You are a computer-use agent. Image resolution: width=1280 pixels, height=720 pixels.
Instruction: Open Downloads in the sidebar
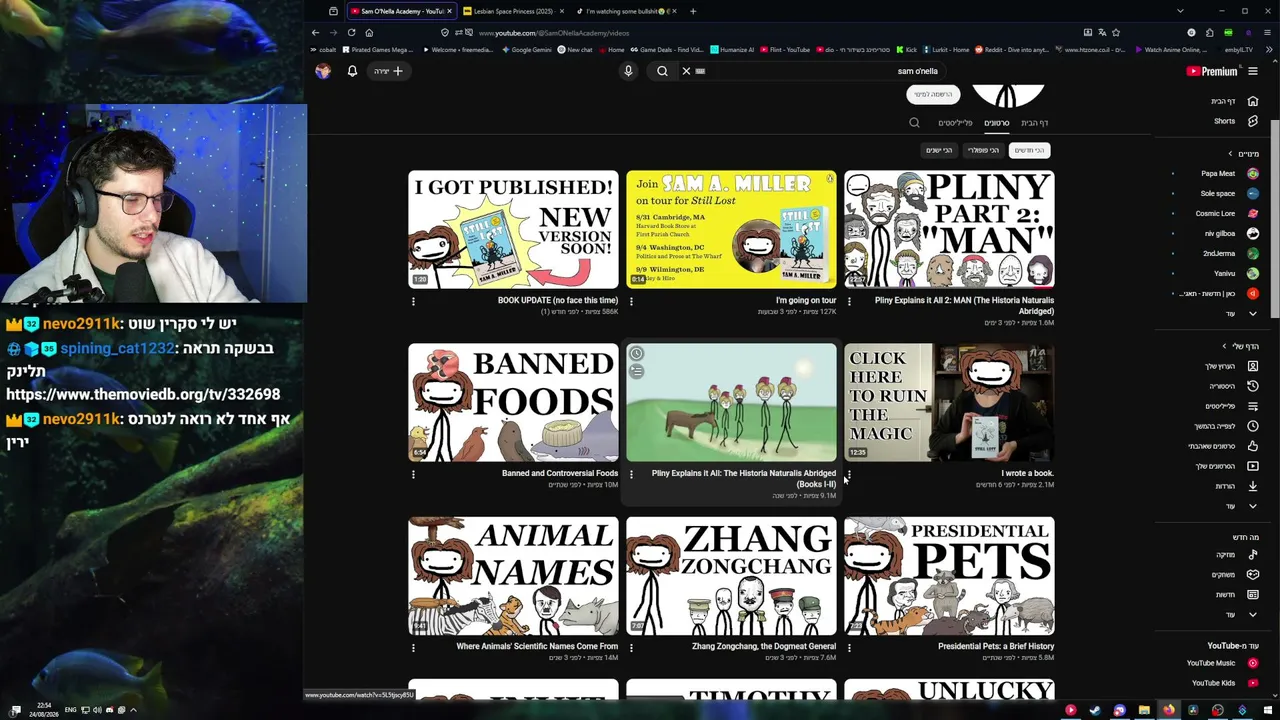[x=1236, y=486]
